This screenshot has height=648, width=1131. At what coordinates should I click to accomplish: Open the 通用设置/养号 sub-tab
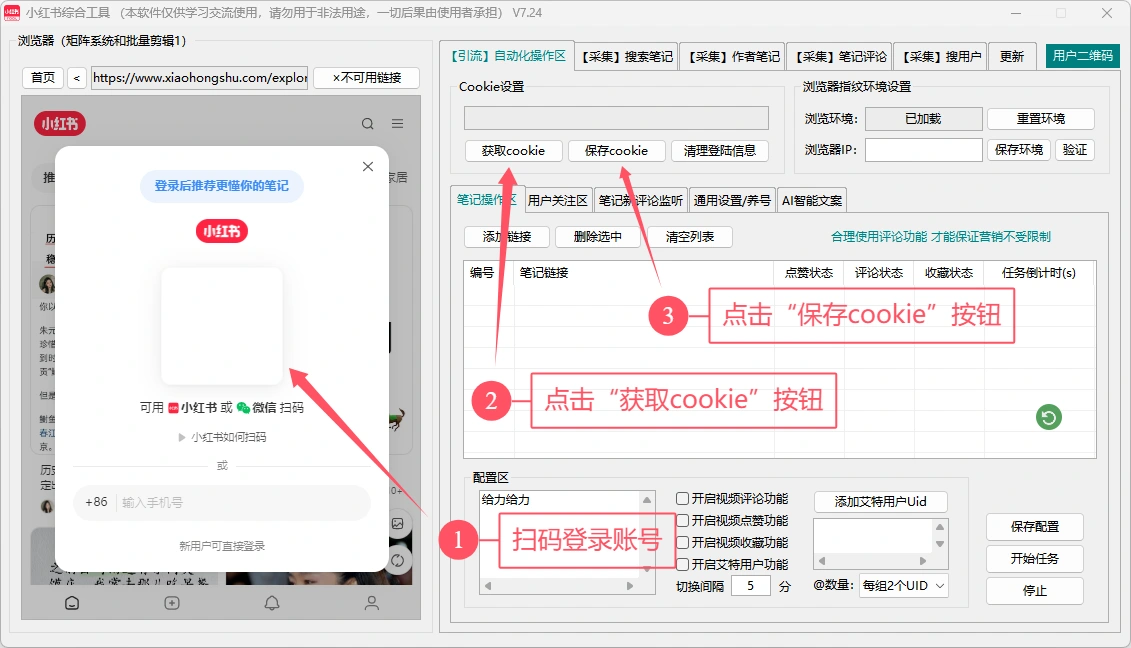click(x=732, y=201)
